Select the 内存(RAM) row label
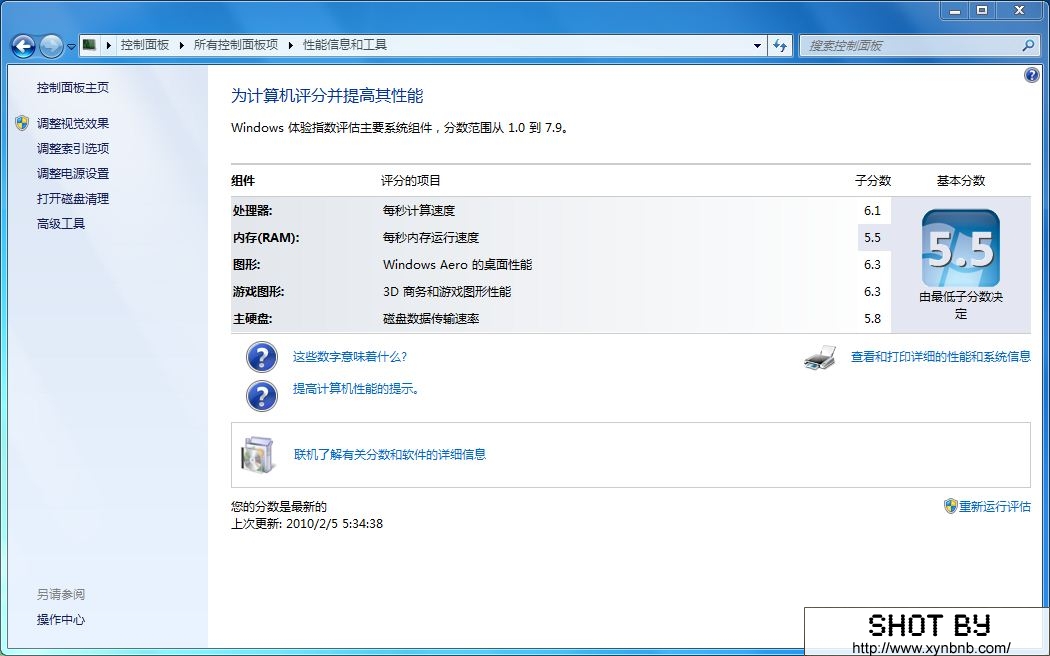The image size is (1050, 656). pos(266,238)
